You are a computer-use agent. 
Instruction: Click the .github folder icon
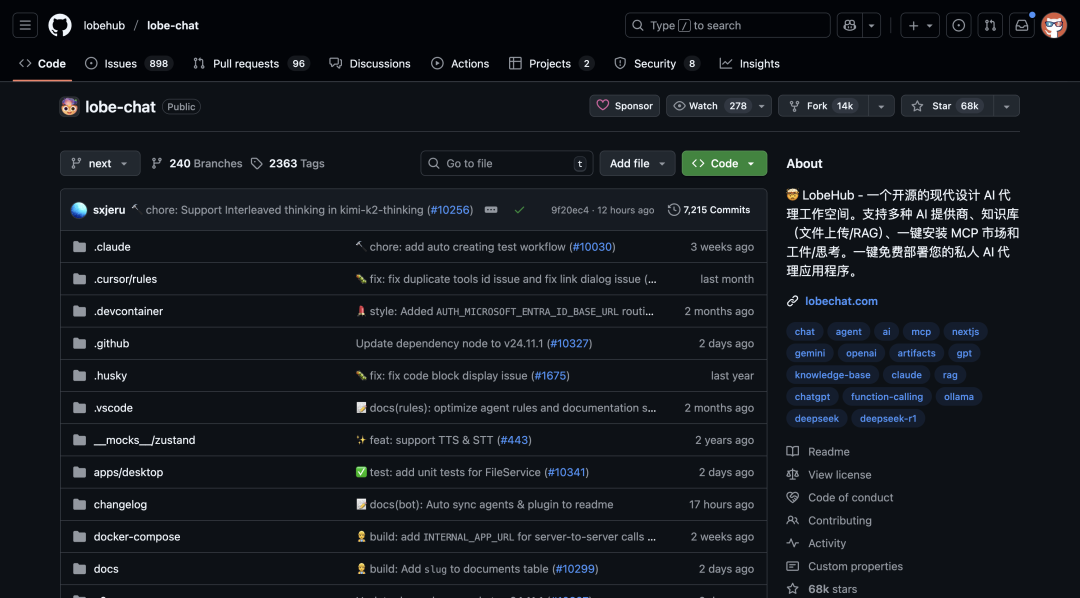click(81, 343)
